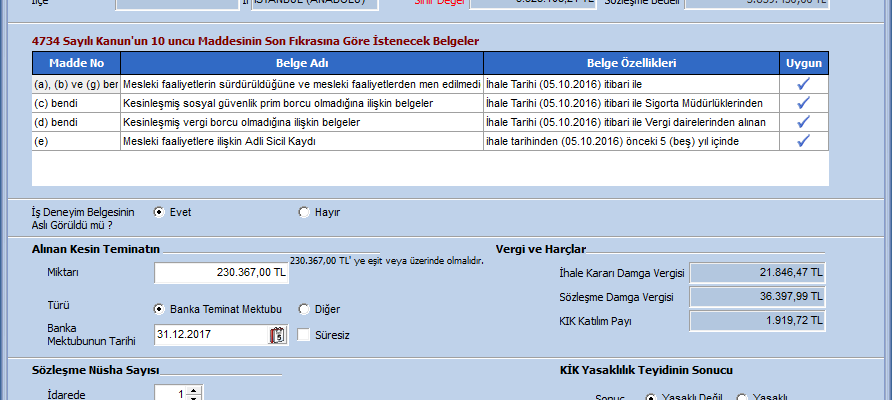The height and width of the screenshot is (400, 892).
Task: Select Diğer as the teminat type
Action: tap(304, 309)
